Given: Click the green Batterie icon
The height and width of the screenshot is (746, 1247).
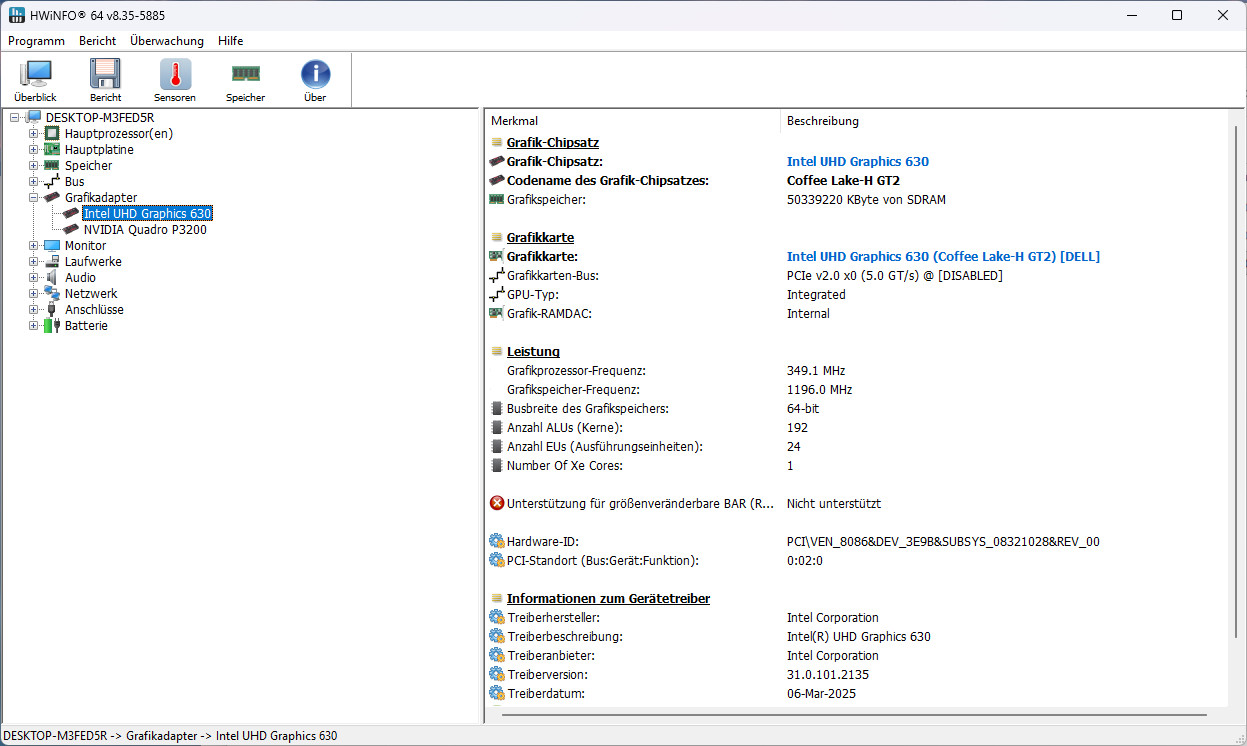Looking at the screenshot, I should tap(52, 326).
